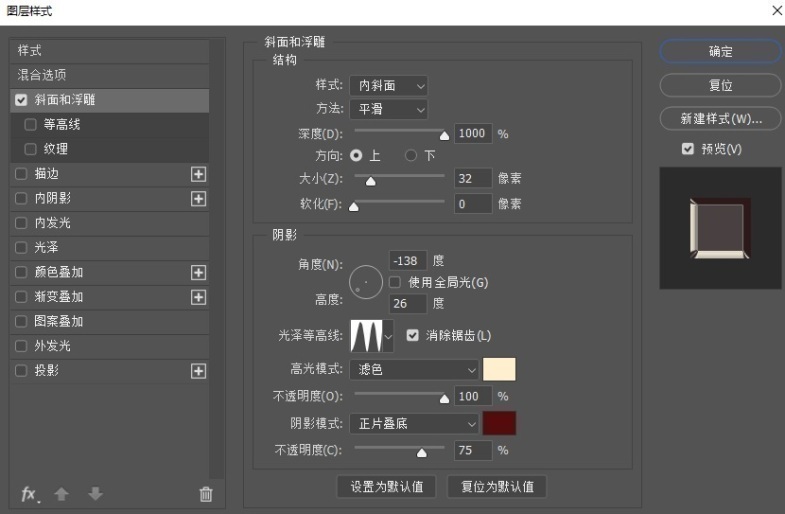Viewport: 785px width, 514px height.
Task: Click the plus icon next to 内阴影
Action: coord(198,199)
